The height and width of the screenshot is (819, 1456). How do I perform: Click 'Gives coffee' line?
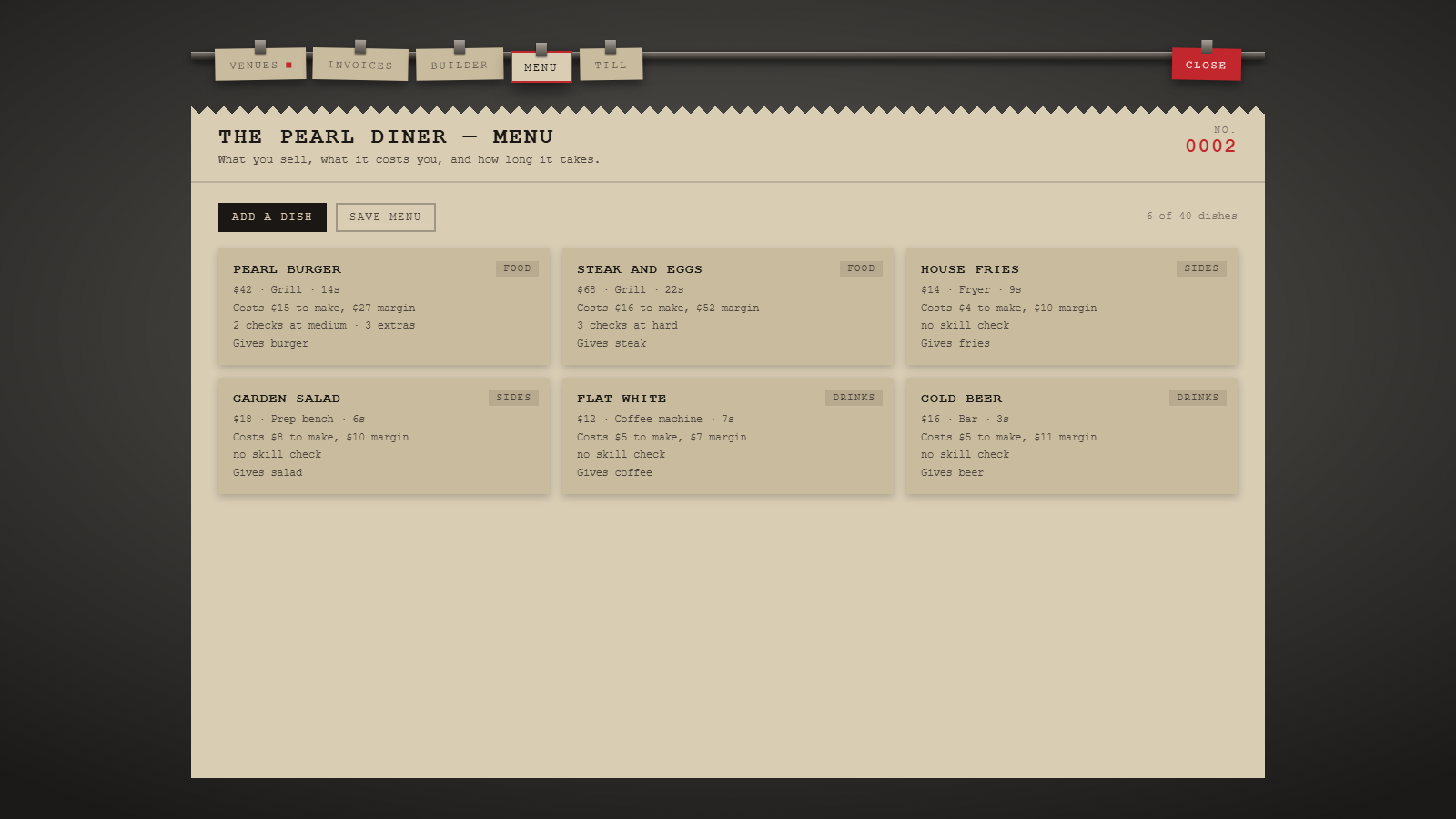click(x=614, y=473)
